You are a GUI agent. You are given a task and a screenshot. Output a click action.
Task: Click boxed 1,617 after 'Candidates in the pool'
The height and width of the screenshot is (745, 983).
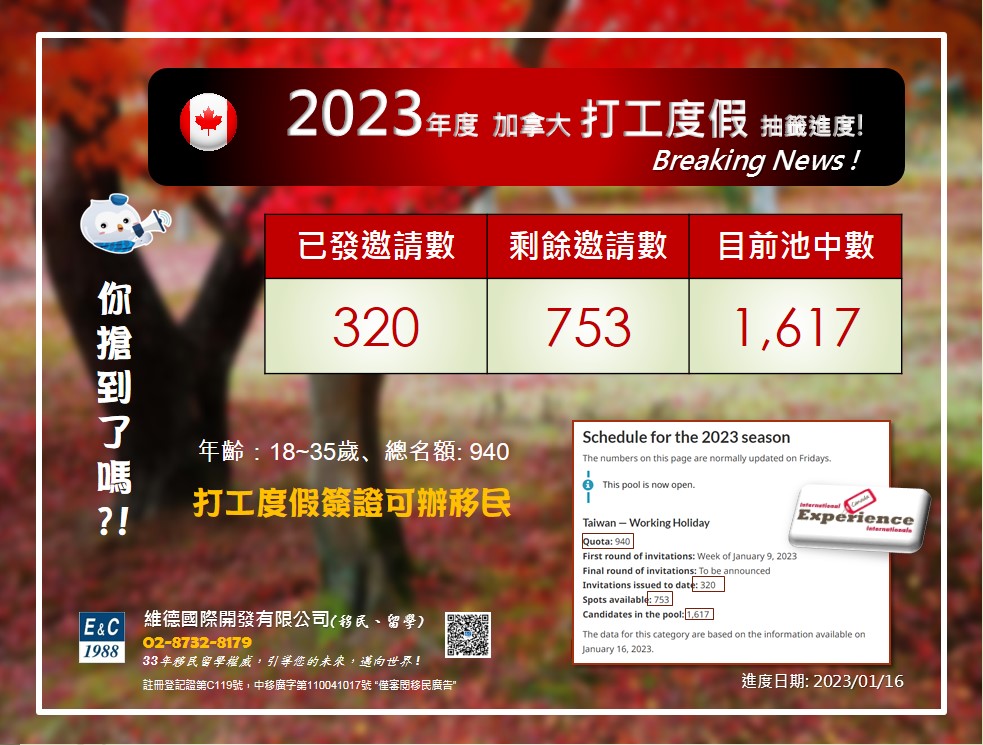[698, 615]
